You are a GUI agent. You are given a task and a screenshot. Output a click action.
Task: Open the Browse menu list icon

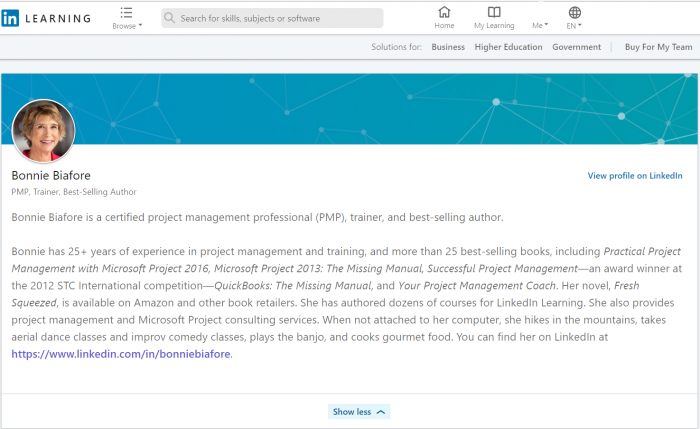pyautogui.click(x=126, y=12)
